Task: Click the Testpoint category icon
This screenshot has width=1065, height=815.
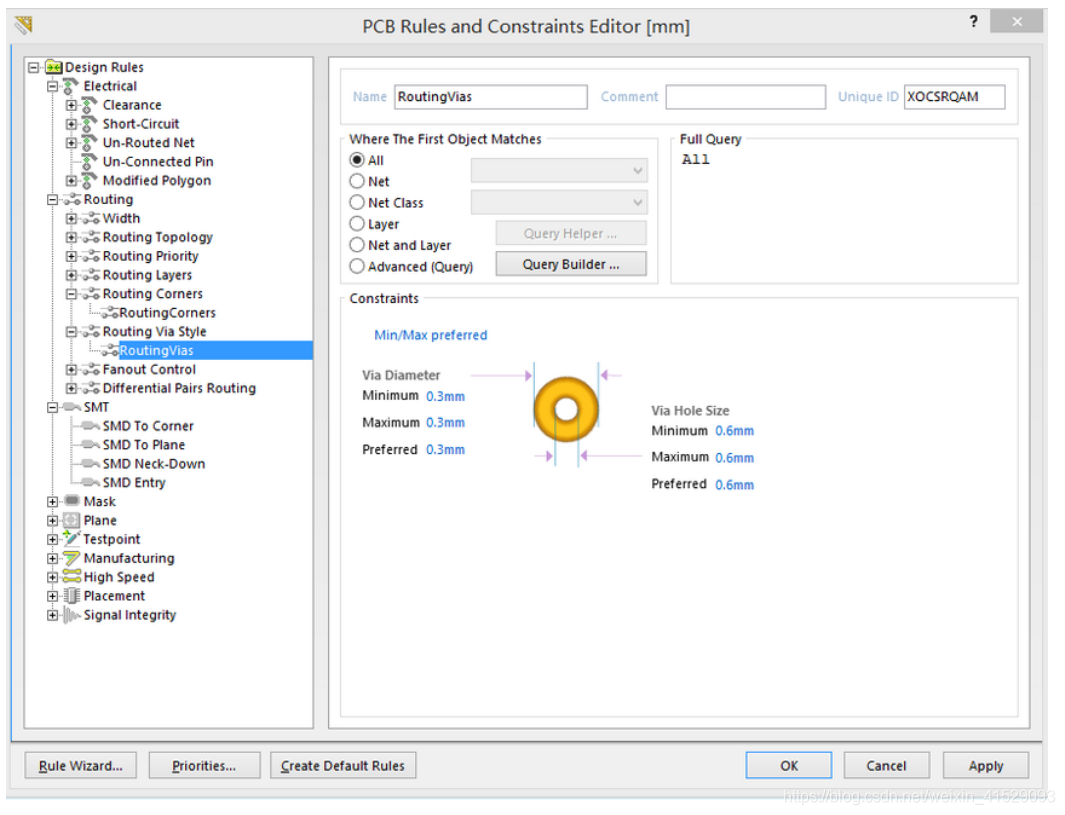Action: click(x=72, y=539)
